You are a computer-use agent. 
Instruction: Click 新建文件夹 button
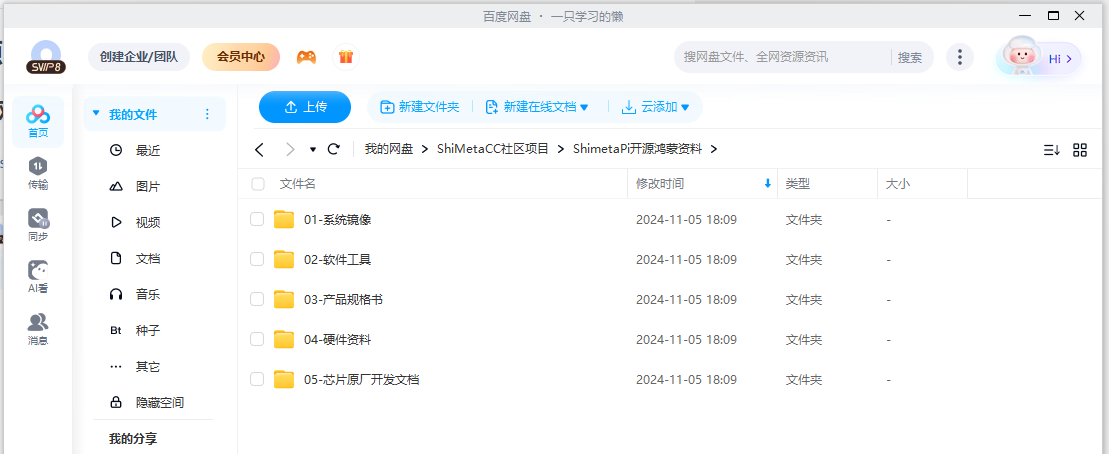click(x=420, y=107)
